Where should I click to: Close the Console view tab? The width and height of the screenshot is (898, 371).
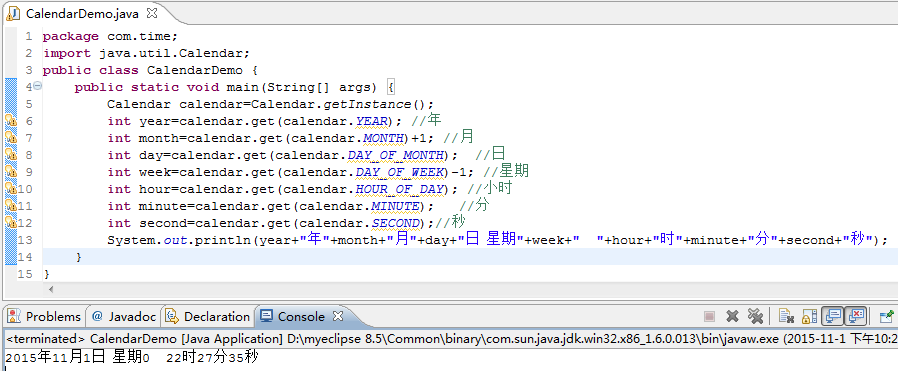point(338,315)
